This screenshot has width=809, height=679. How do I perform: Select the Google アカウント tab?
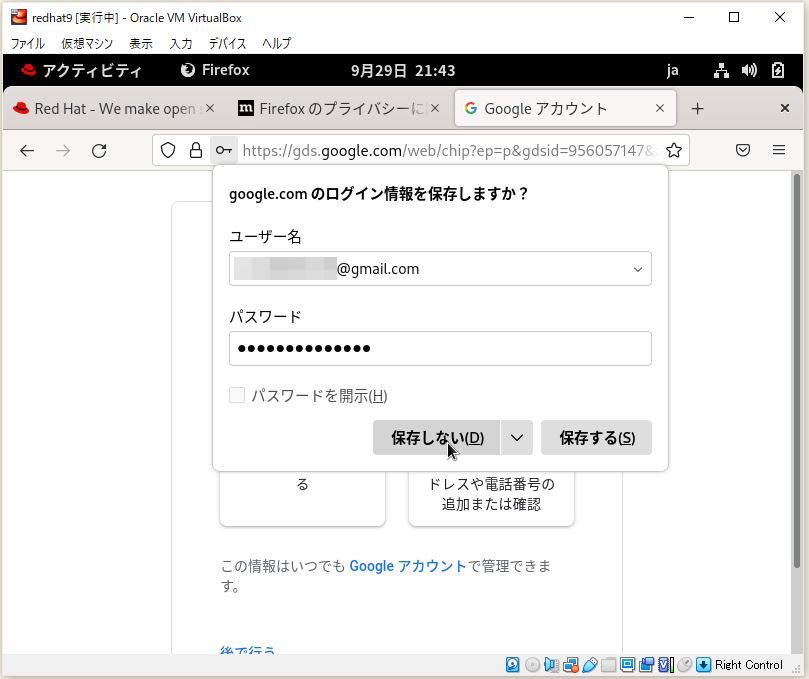[x=565, y=108]
